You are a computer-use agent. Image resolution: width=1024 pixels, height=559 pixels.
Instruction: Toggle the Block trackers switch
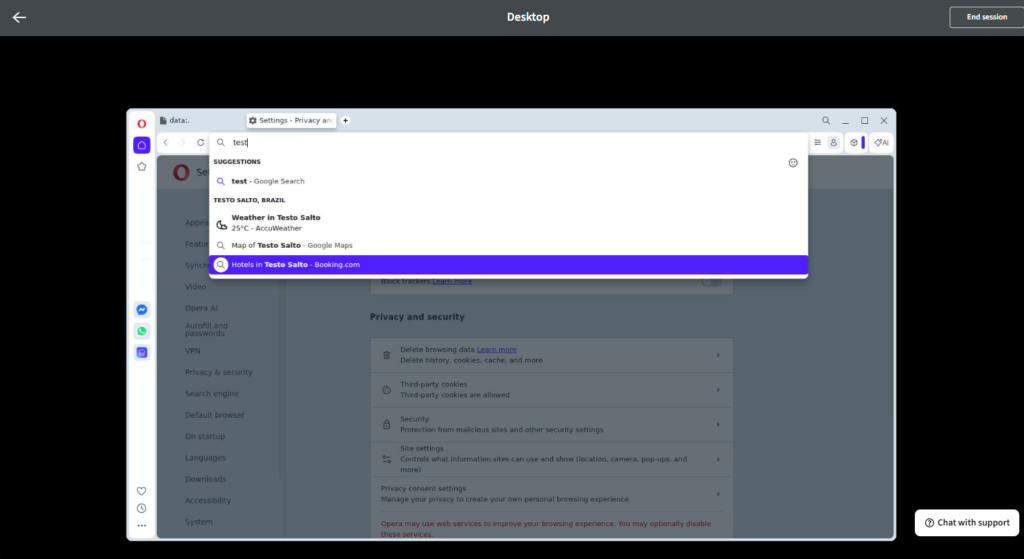pos(711,282)
